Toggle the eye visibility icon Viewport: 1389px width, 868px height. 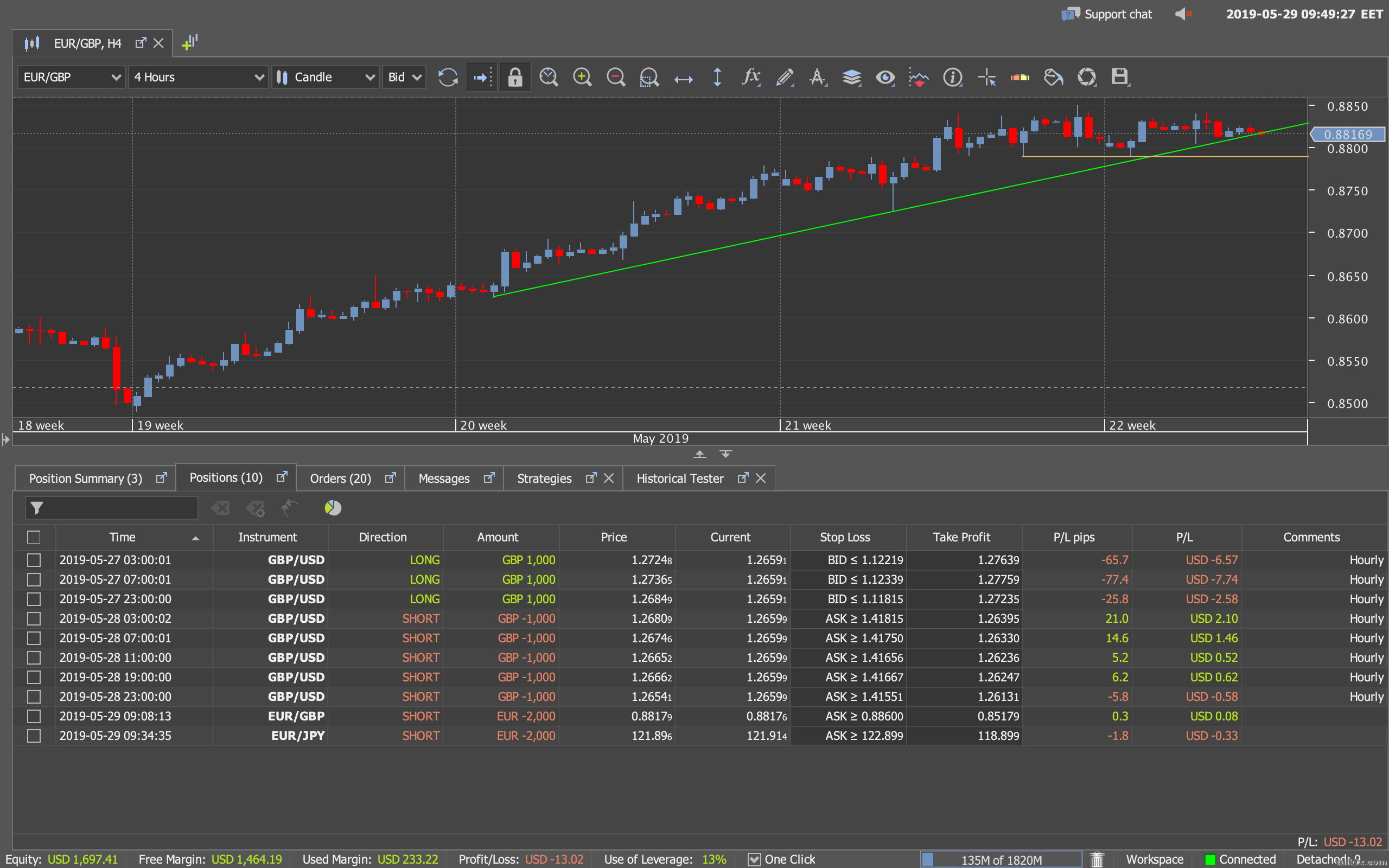pyautogui.click(x=885, y=78)
